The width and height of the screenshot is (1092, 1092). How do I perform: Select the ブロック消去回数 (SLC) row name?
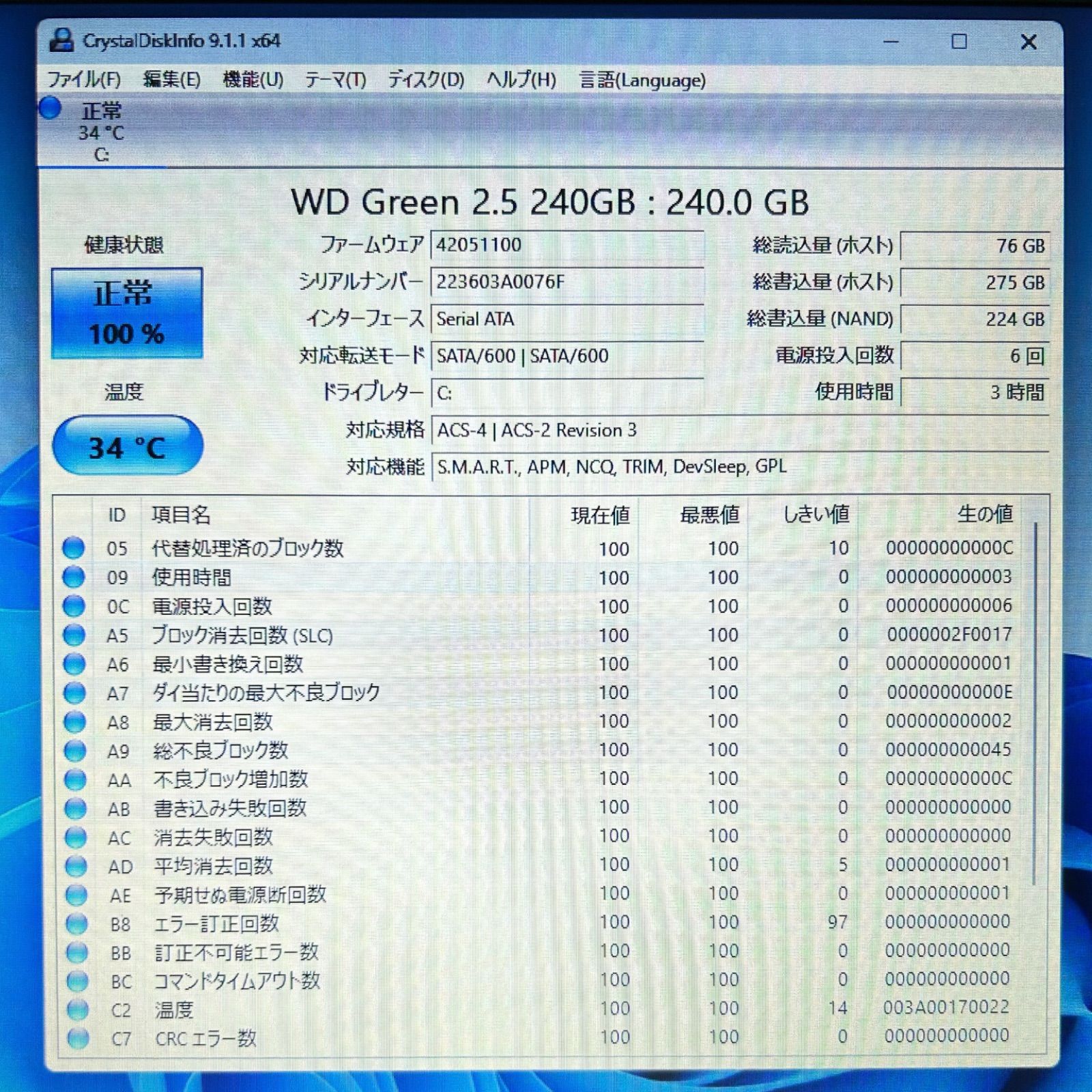(x=242, y=635)
